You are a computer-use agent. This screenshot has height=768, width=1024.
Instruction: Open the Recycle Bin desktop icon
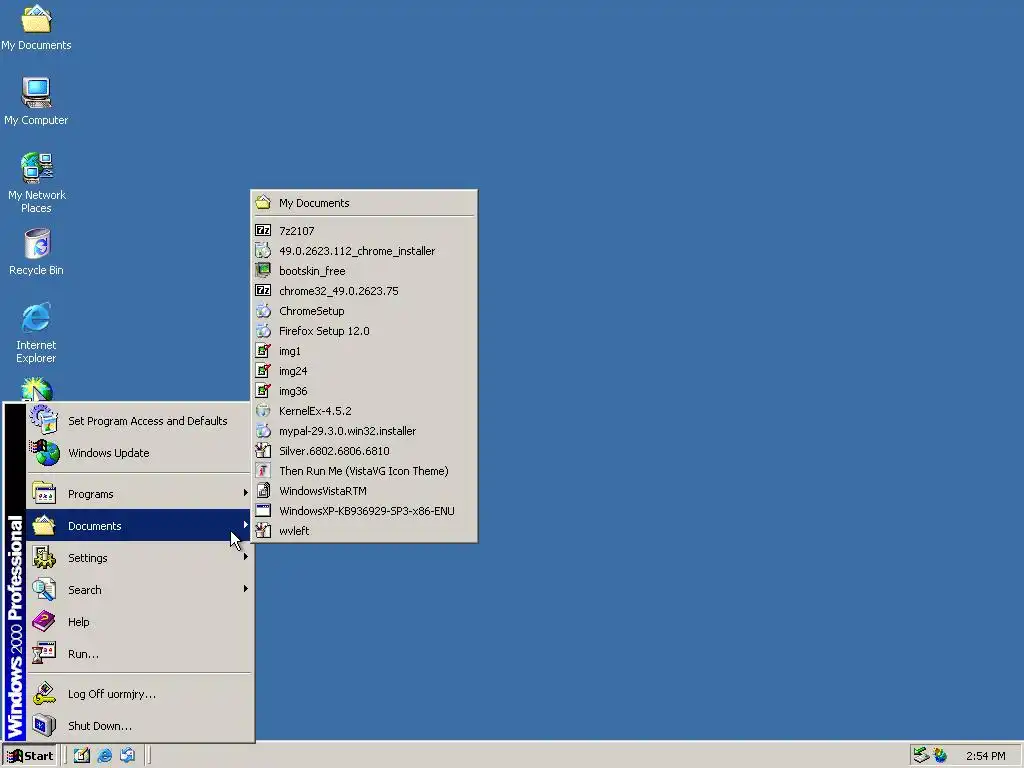pos(37,252)
